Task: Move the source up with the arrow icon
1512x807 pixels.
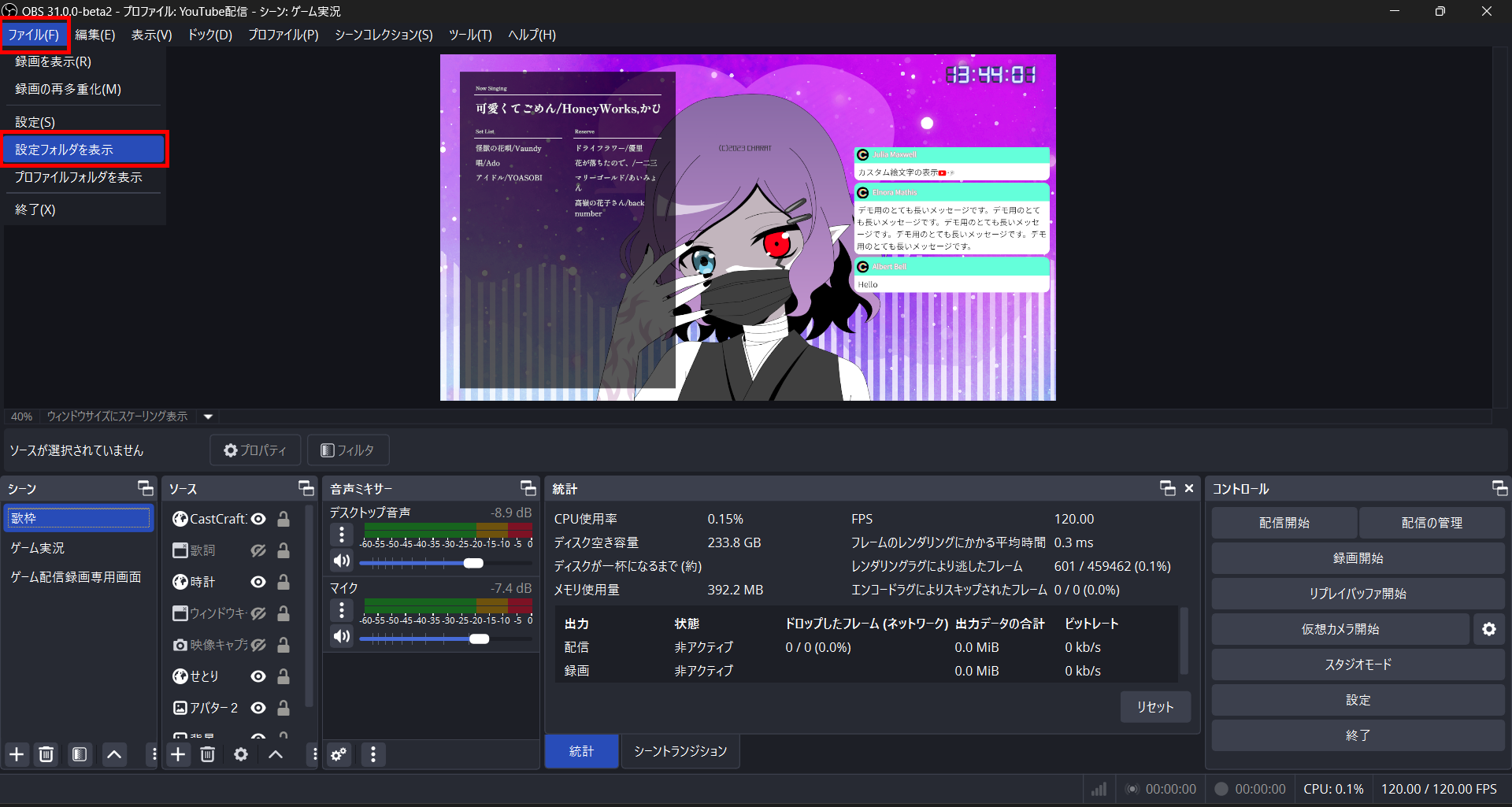Action: click(276, 754)
